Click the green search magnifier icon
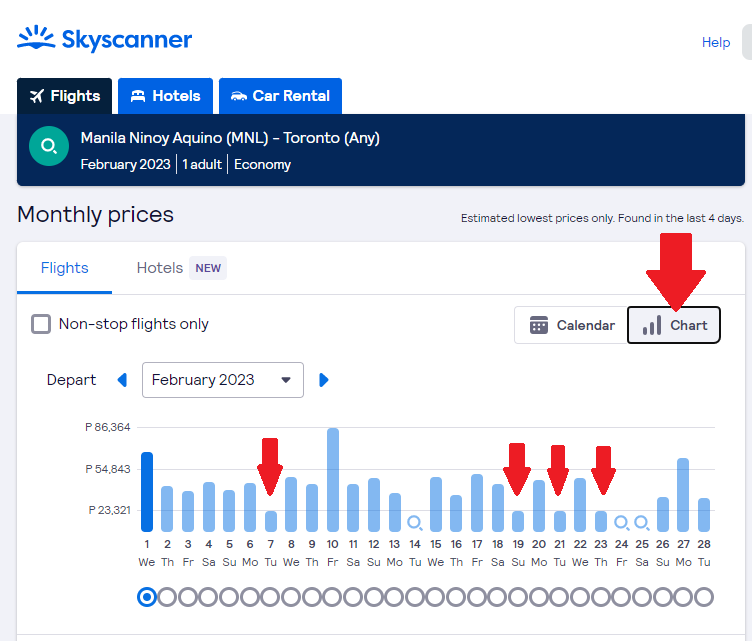Image resolution: width=752 pixels, height=641 pixels. (49, 146)
